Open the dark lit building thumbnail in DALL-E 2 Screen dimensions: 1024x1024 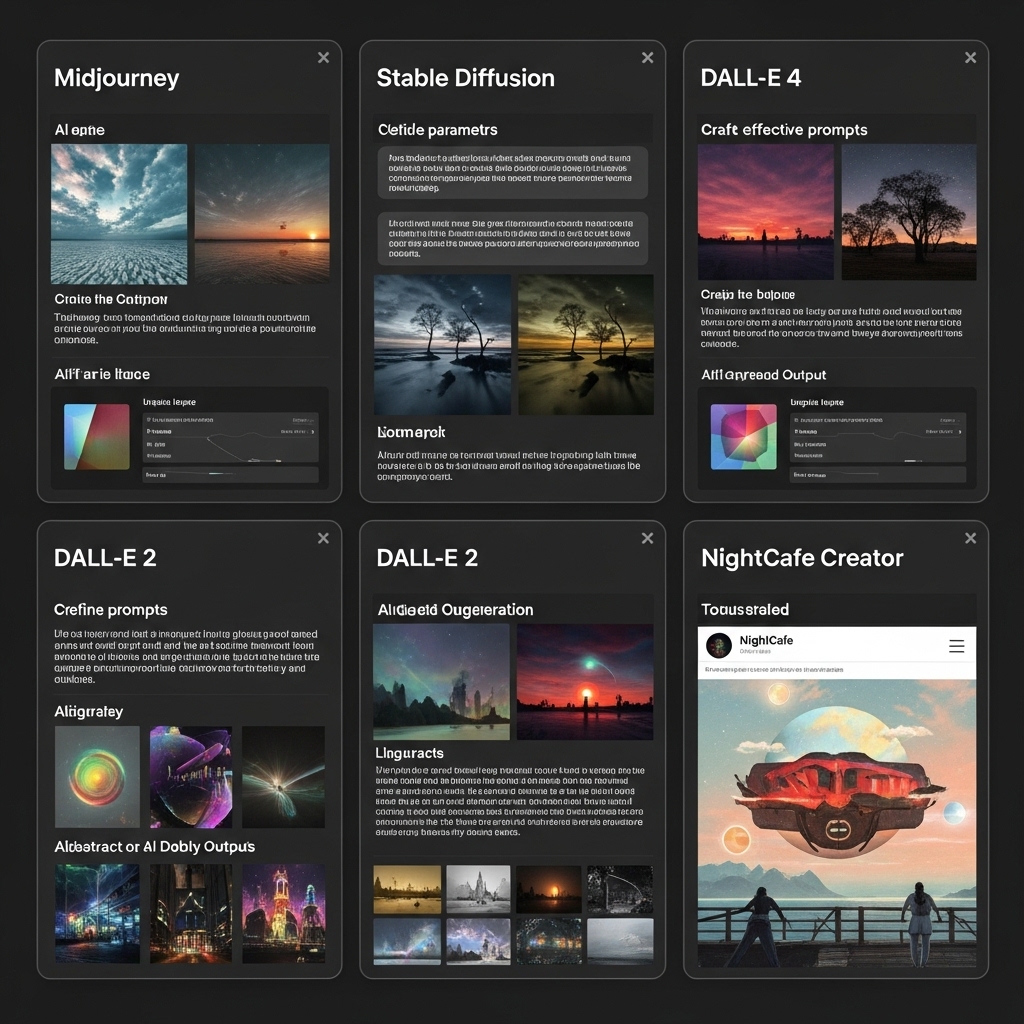pyautogui.click(x=191, y=914)
